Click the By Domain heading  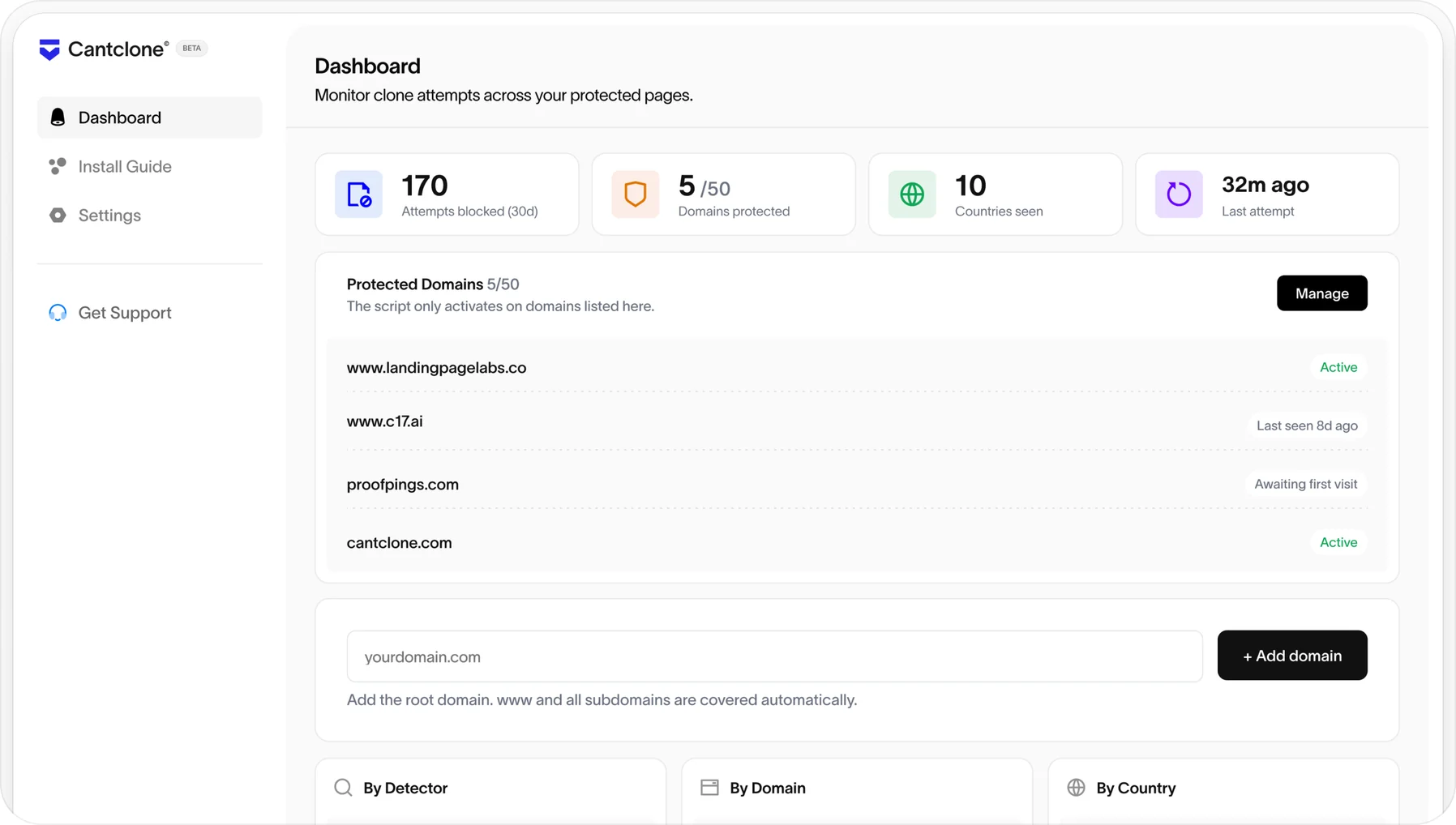[x=768, y=788]
